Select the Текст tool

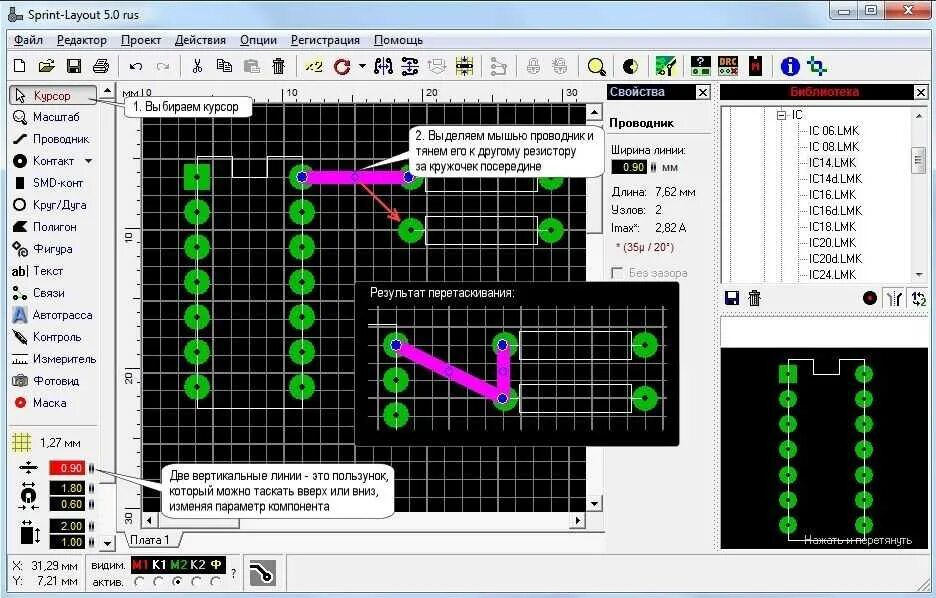pos(38,272)
